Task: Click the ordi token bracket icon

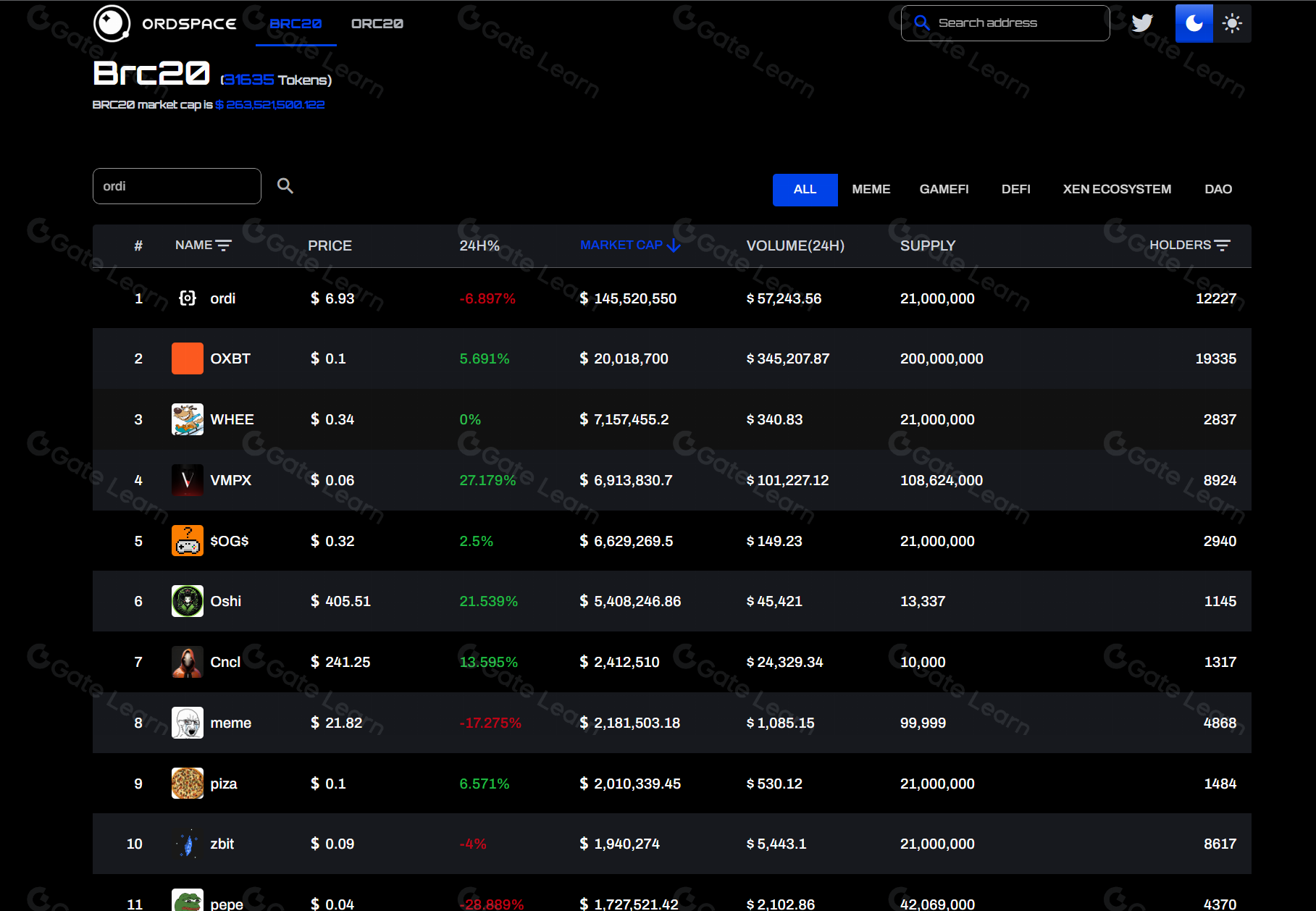Action: pyautogui.click(x=188, y=298)
